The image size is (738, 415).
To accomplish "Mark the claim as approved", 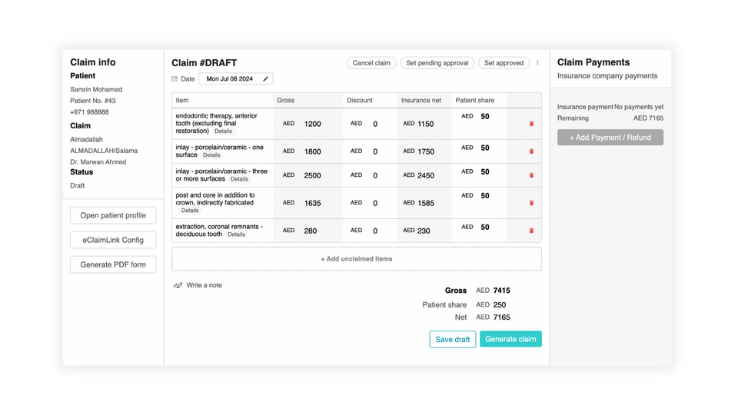I will pos(504,63).
